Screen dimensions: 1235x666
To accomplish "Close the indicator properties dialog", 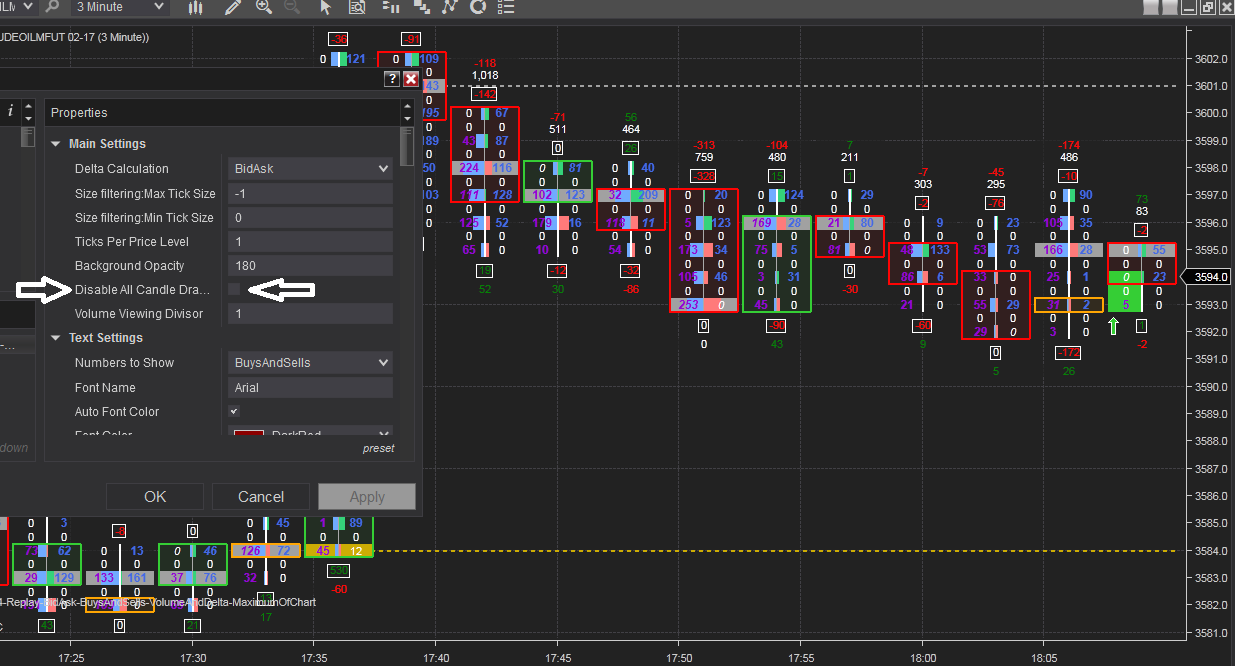I will click(410, 79).
